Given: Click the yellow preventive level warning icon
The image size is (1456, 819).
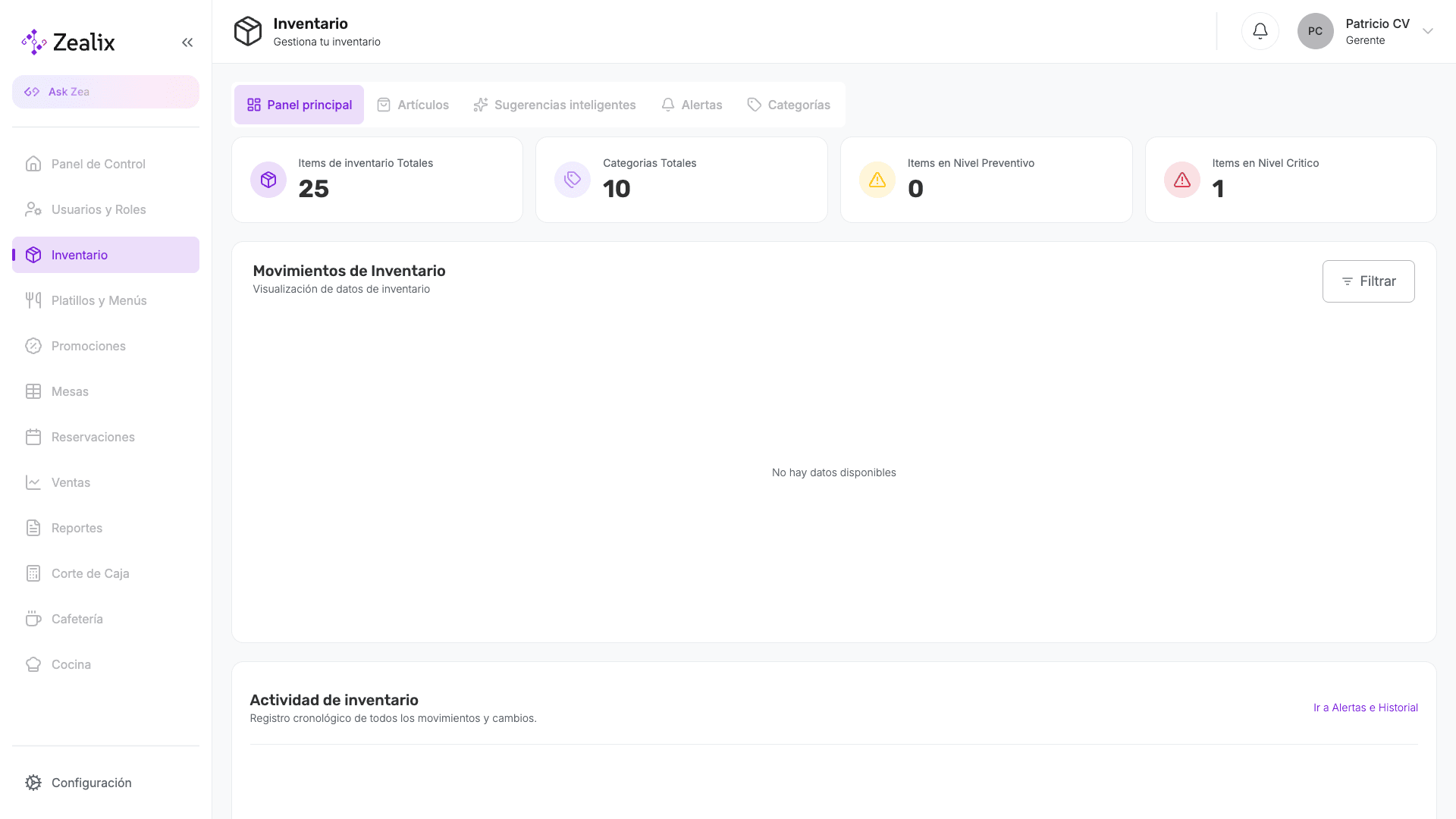Looking at the screenshot, I should pyautogui.click(x=877, y=180).
